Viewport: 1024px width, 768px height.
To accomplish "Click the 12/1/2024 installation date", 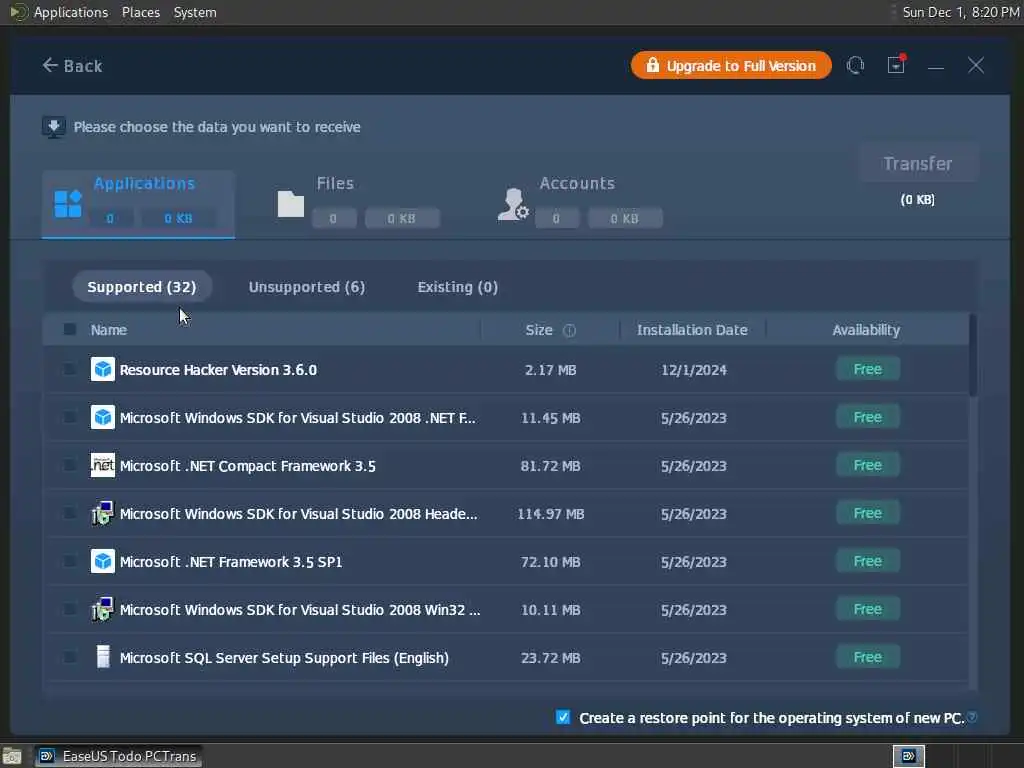I will [x=694, y=370].
